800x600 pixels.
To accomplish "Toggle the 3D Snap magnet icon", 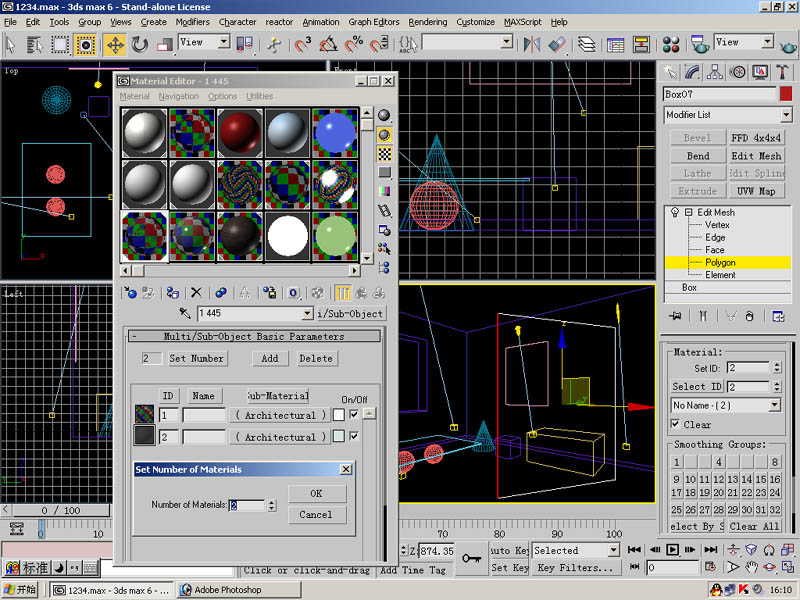I will pos(303,45).
